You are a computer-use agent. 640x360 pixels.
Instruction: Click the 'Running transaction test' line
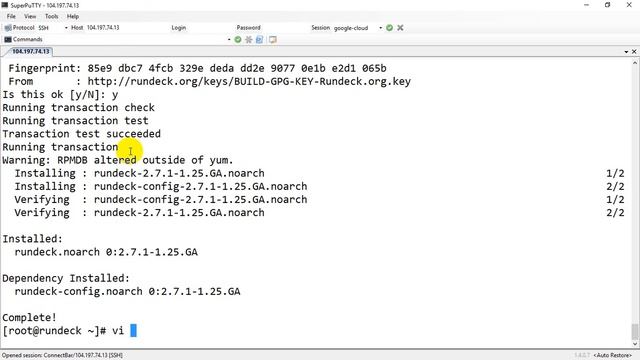pyautogui.click(x=76, y=121)
